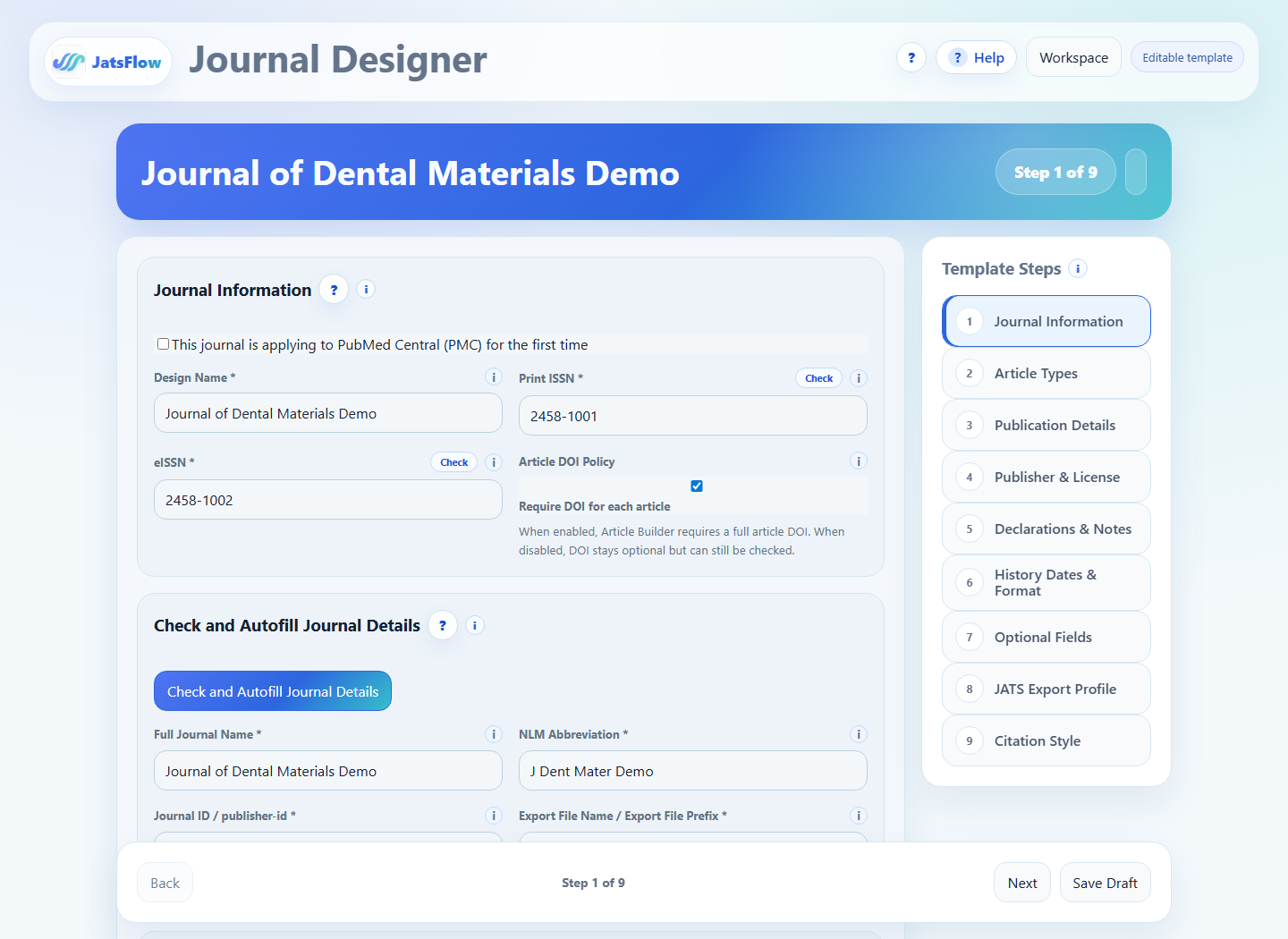Click info icon for eISSN

494,462
